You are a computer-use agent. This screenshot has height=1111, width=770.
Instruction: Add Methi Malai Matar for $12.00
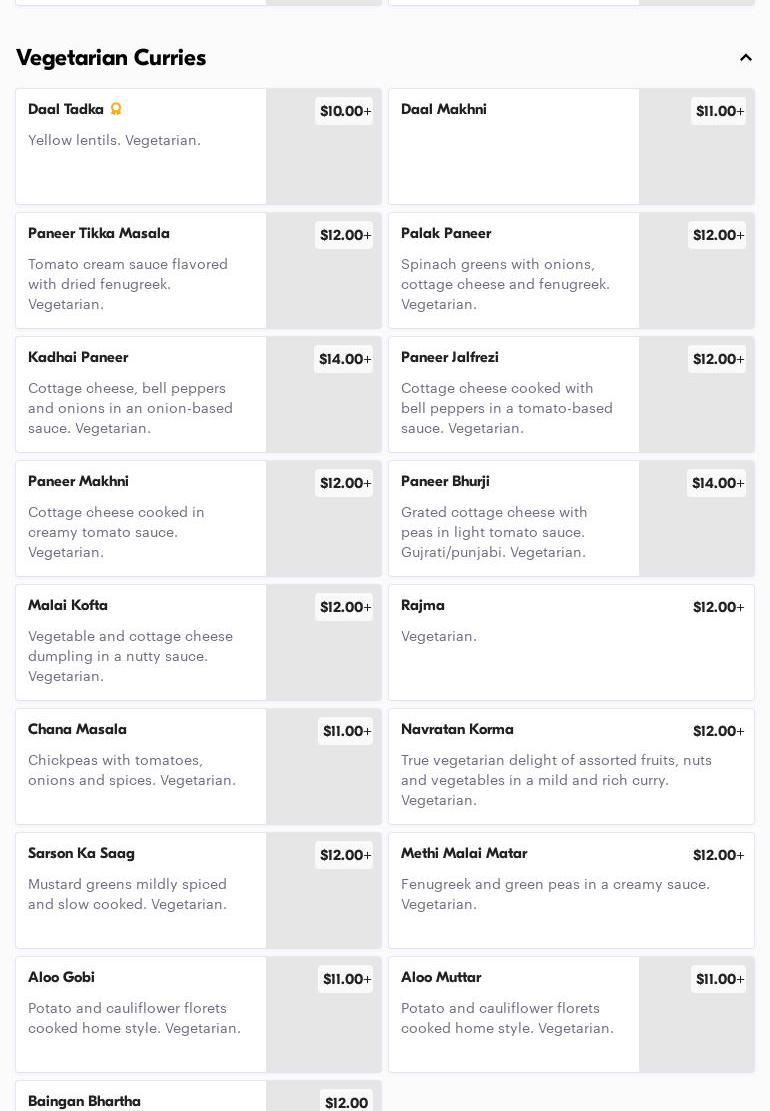(718, 855)
